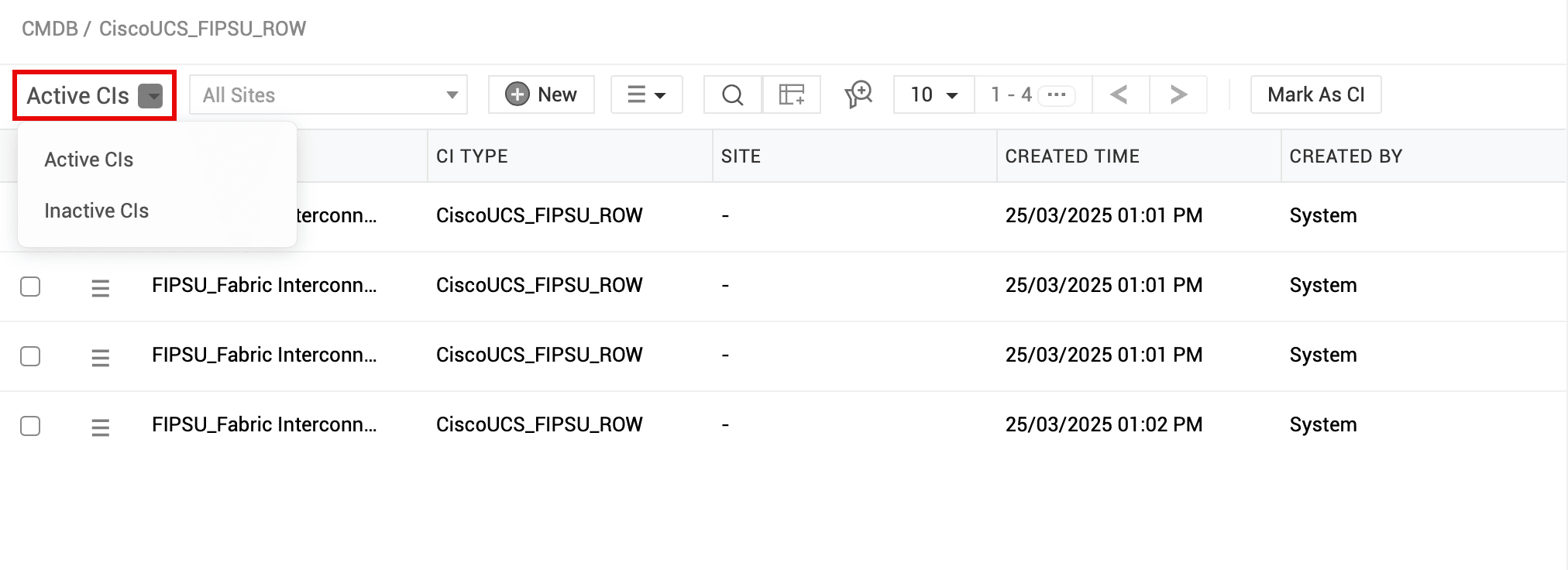The image size is (1568, 570).
Task: Open row actions menu for second CI row
Action: (x=100, y=288)
